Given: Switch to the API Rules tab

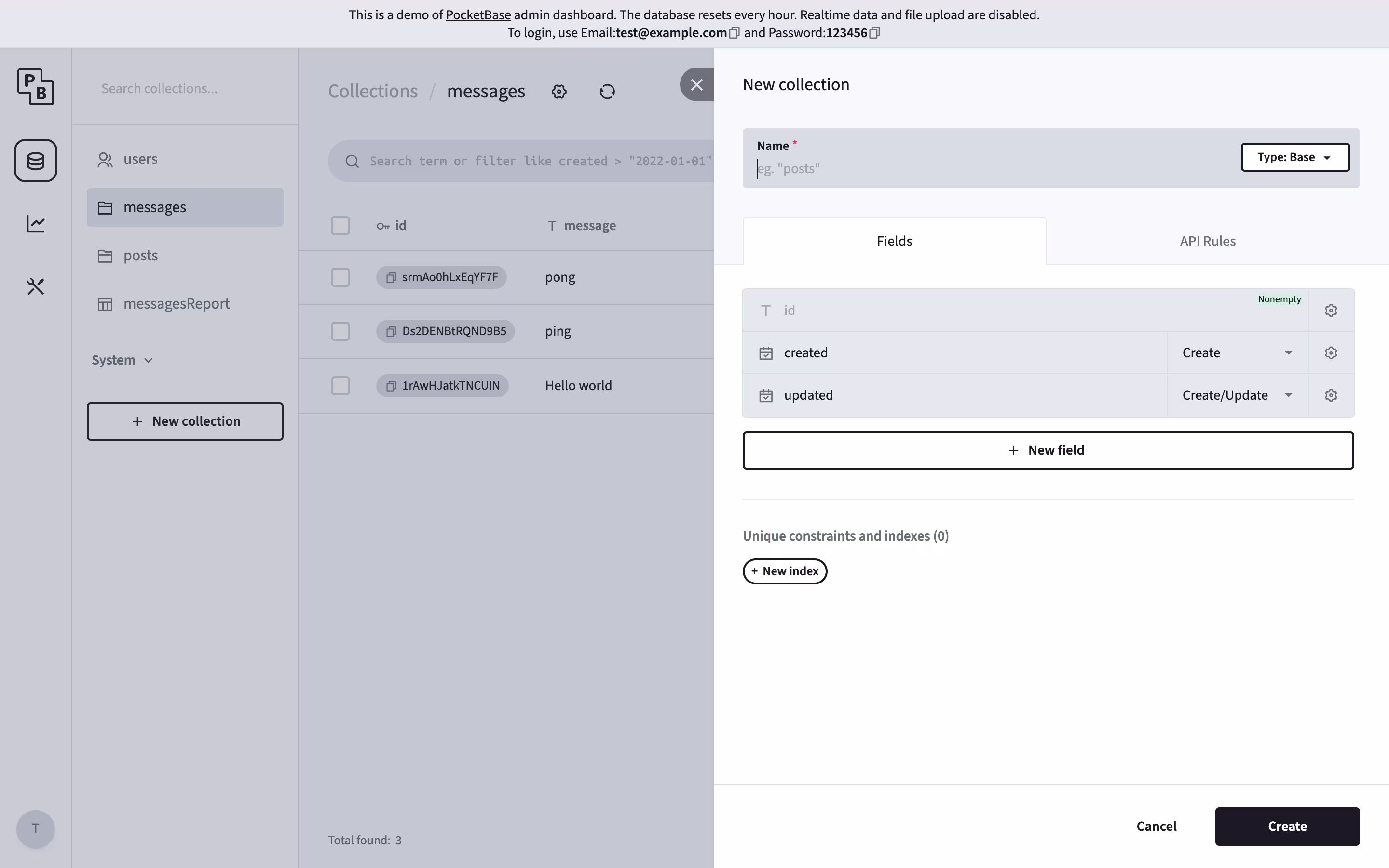Looking at the screenshot, I should pyautogui.click(x=1208, y=241).
